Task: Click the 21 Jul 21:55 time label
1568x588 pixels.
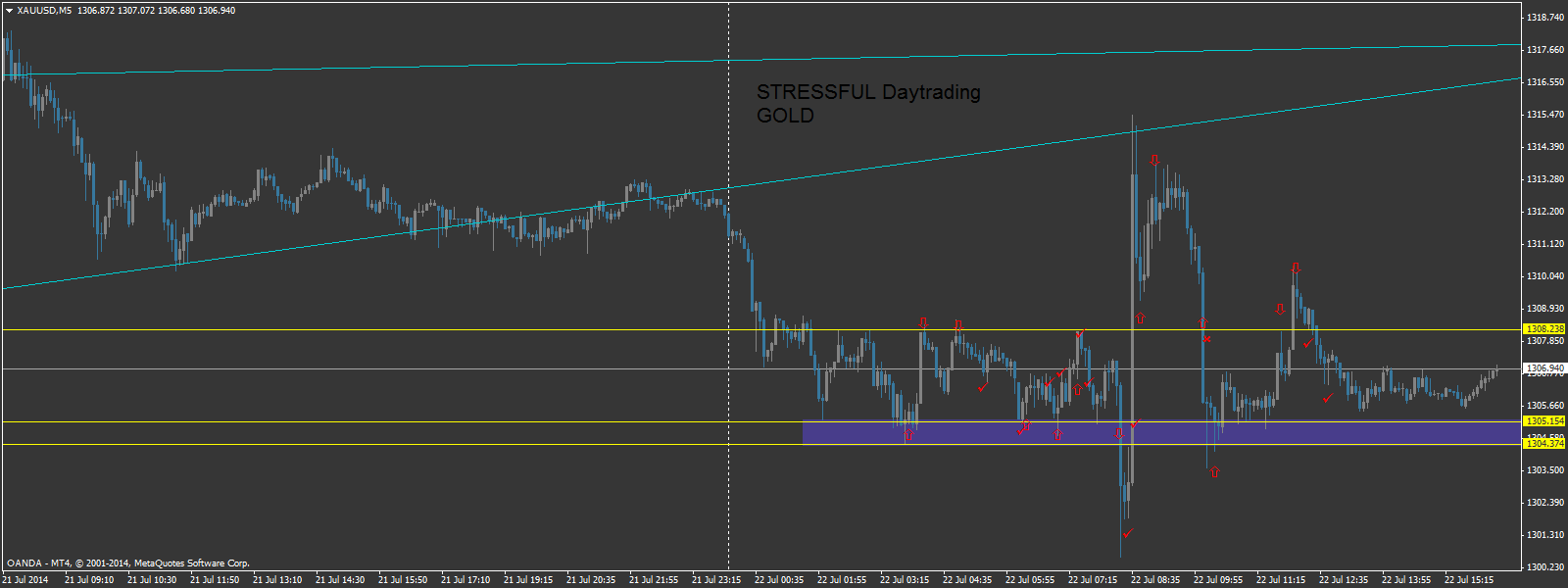Action: coord(654,580)
